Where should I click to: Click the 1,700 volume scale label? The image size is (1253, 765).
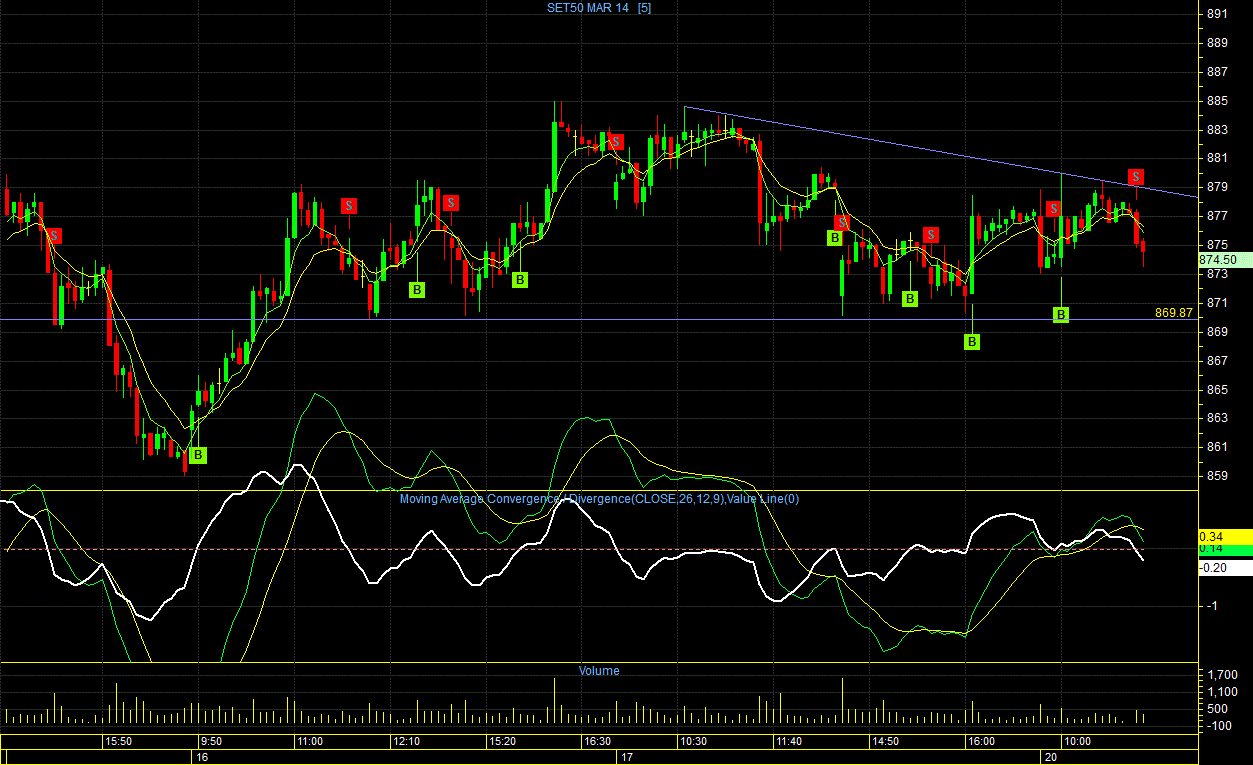[1222, 675]
